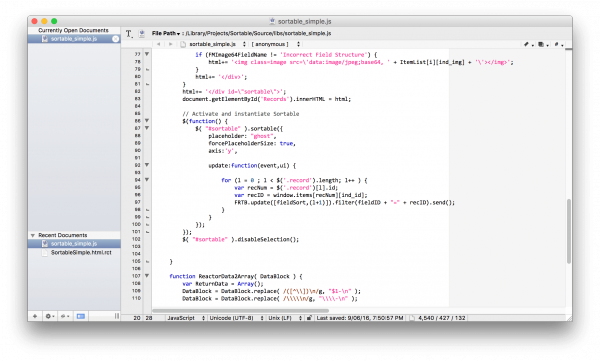Click the line number 20 in status bar
Image resolution: width=600 pixels, height=361 pixels.
(137, 318)
